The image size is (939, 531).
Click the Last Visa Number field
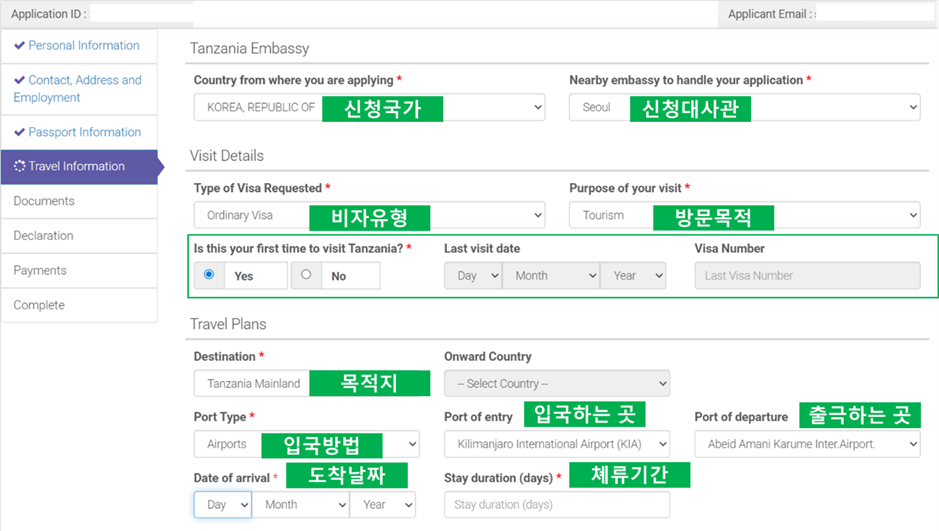[x=807, y=275]
